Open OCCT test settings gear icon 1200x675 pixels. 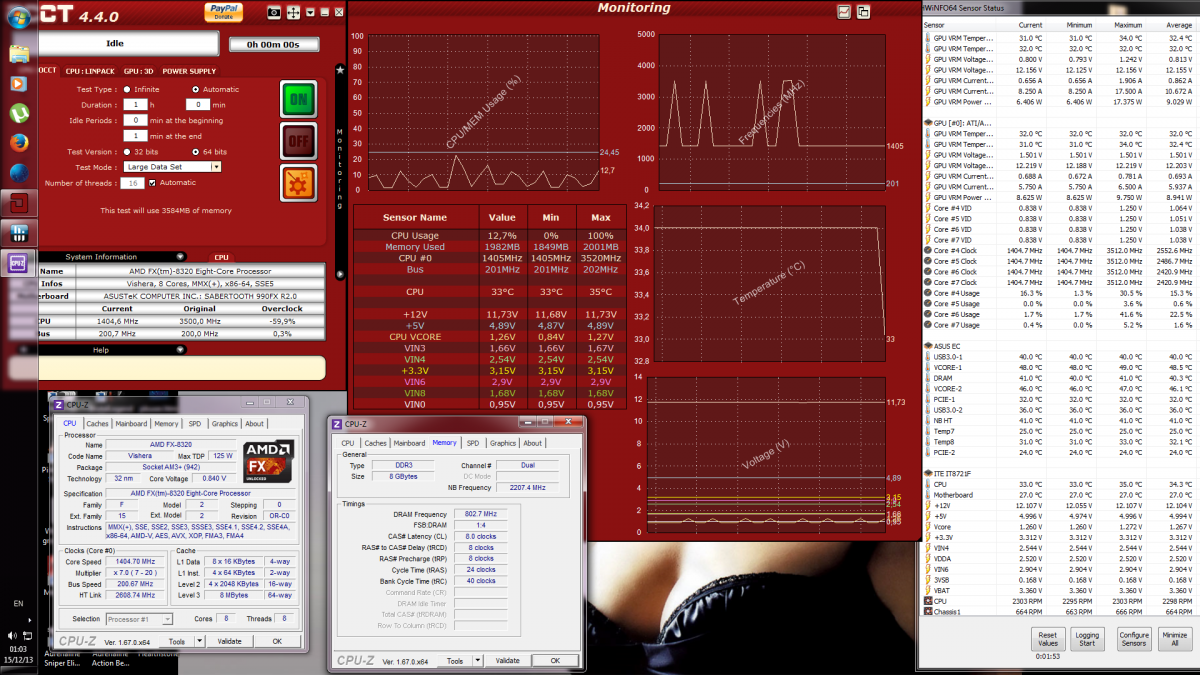(298, 183)
